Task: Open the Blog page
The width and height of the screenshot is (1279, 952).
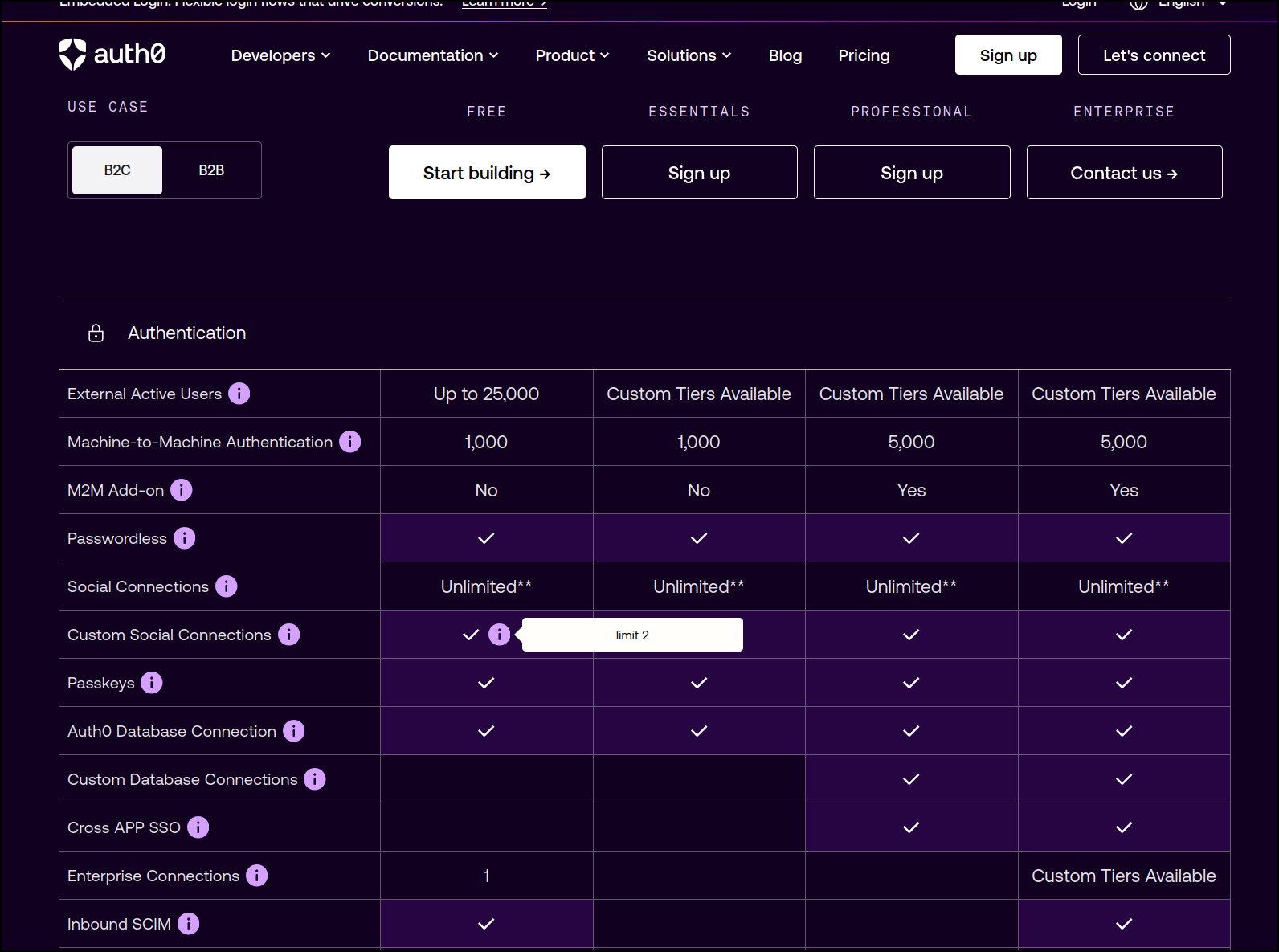Action: (x=786, y=55)
